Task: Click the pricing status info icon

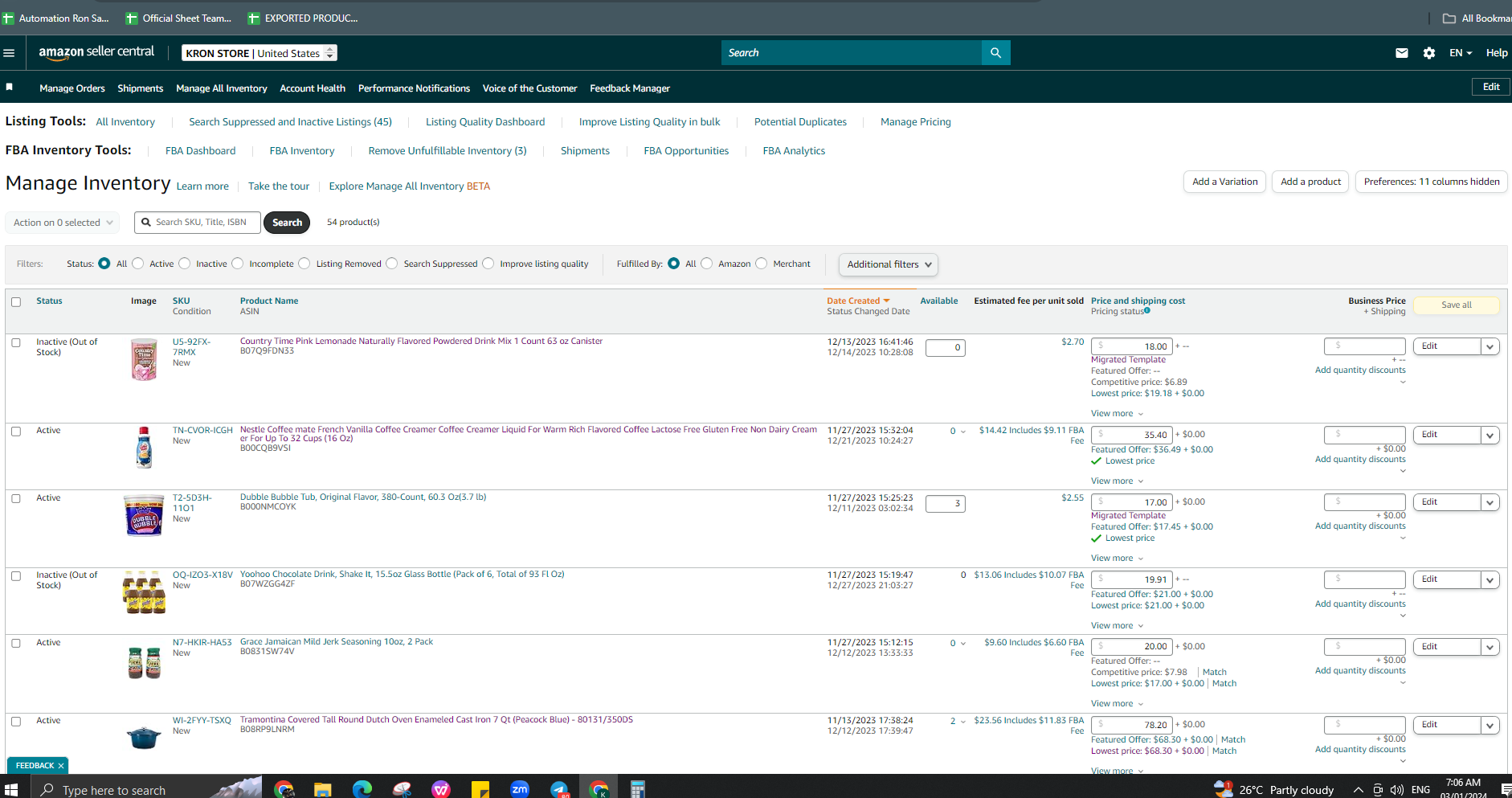Action: 1147,311
